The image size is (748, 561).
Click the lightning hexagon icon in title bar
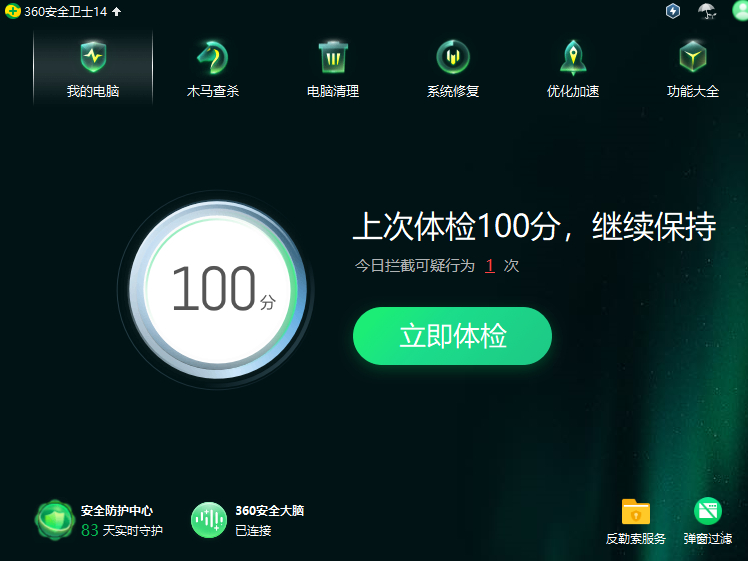click(x=673, y=11)
